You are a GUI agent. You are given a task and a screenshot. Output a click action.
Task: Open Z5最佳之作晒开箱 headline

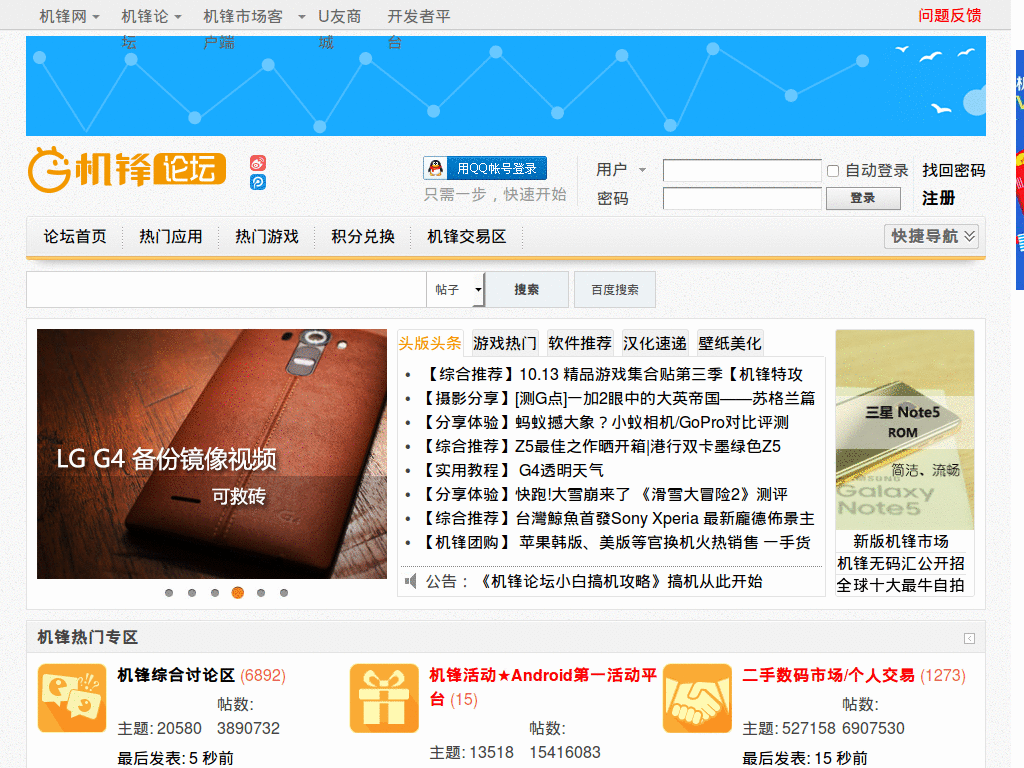coord(601,447)
